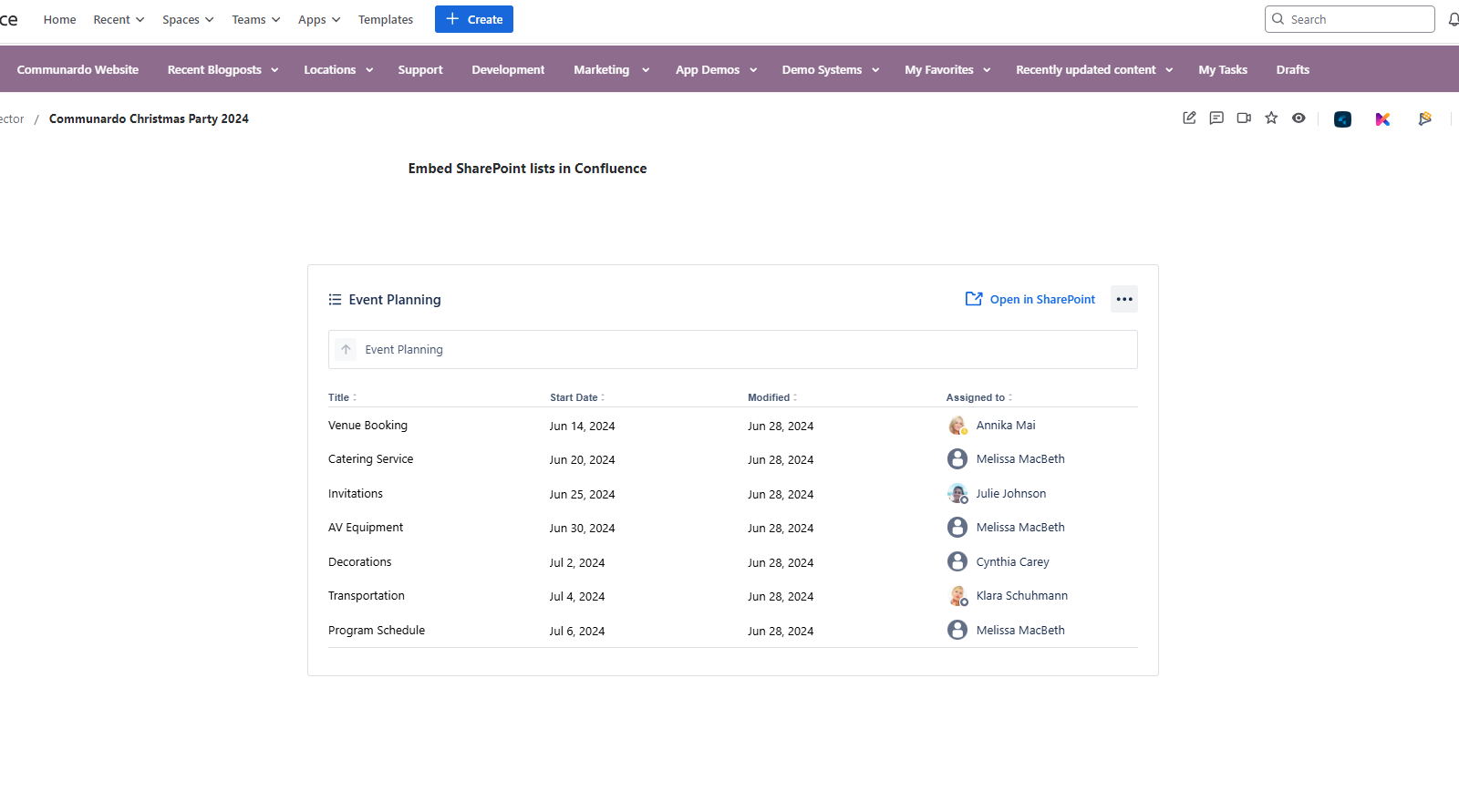The image size is (1459, 812).
Task: Click the Event Planning list icon
Action: [335, 300]
